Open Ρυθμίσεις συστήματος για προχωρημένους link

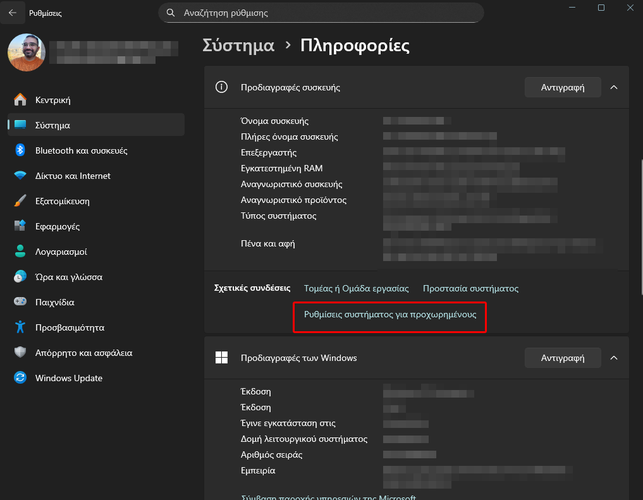click(390, 314)
